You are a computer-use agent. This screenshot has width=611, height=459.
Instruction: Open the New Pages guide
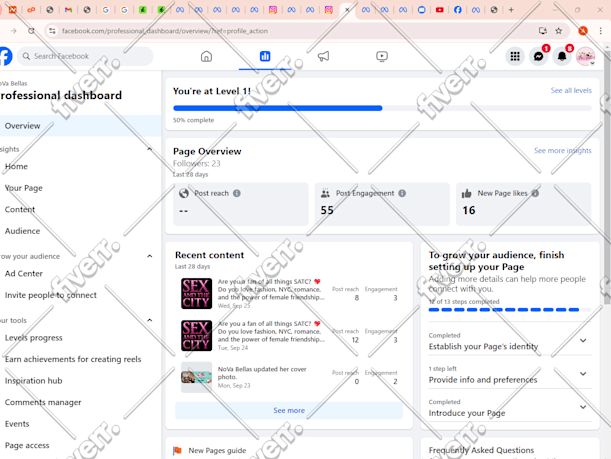point(217,450)
